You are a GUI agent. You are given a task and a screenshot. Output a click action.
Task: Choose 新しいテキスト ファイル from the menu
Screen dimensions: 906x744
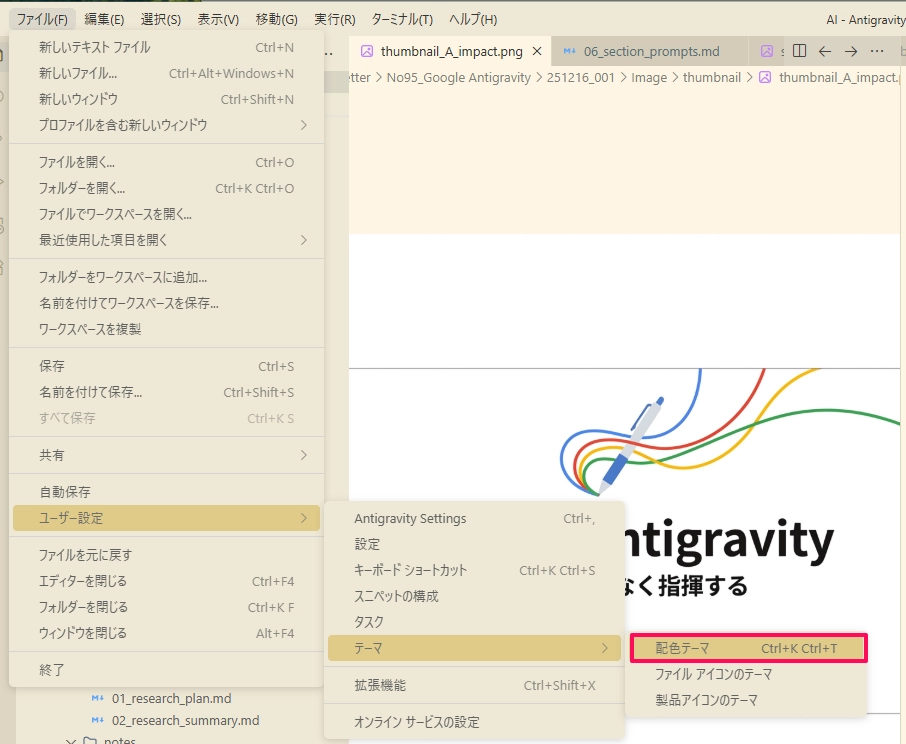(x=166, y=47)
